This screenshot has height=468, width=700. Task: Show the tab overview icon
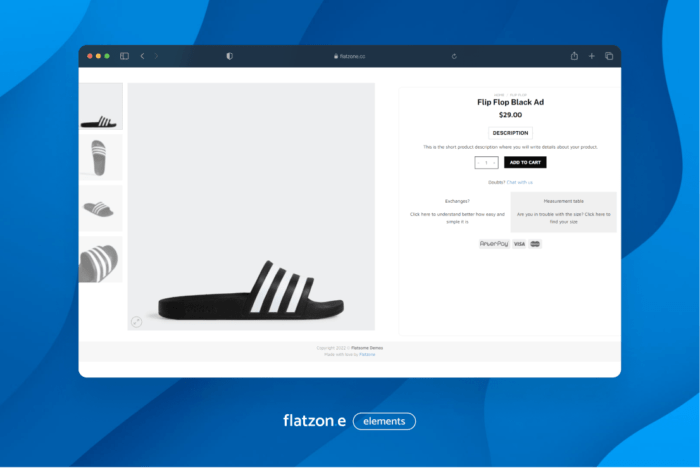608,56
